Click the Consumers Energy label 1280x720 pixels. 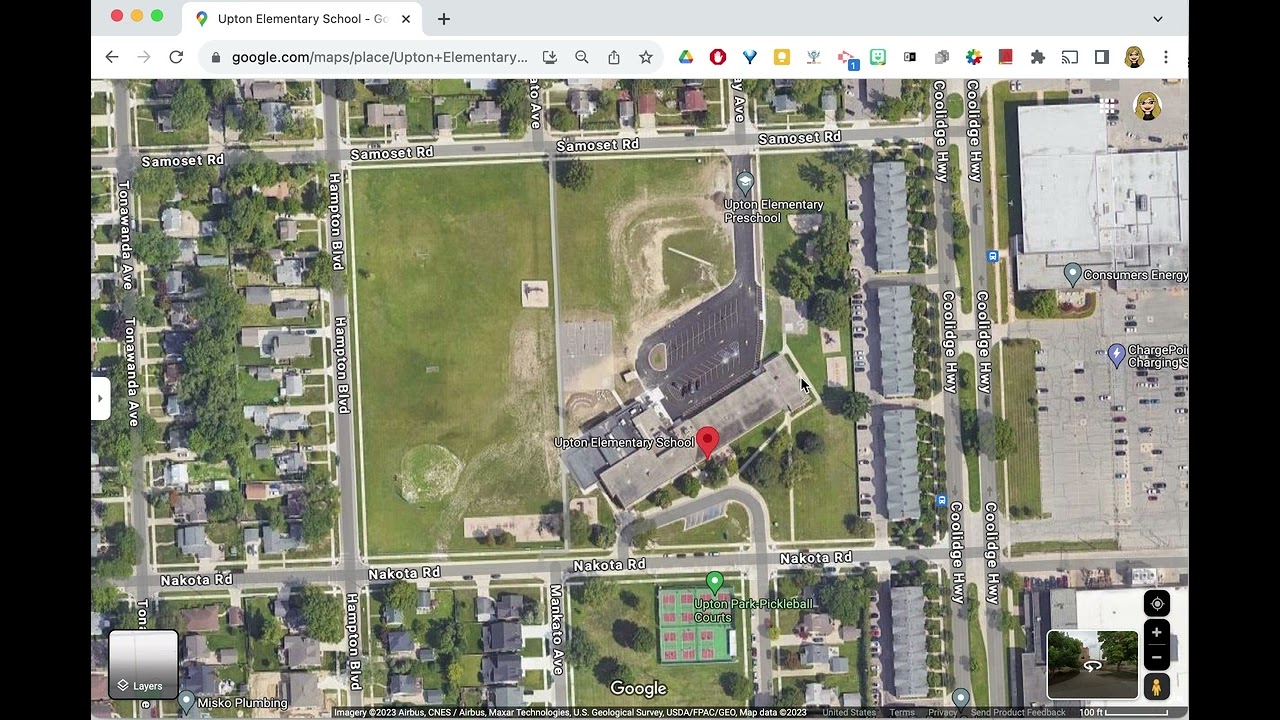click(x=1136, y=275)
